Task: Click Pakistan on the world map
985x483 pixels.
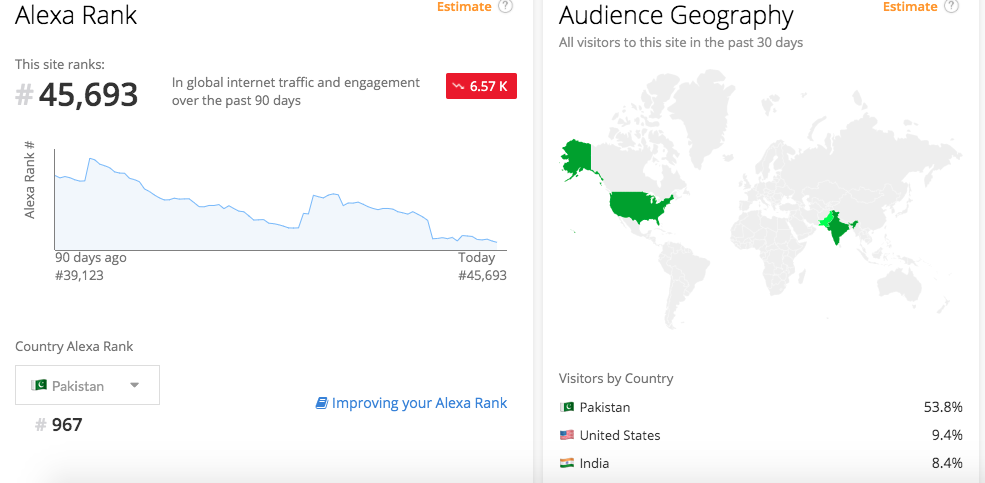Action: [x=826, y=221]
